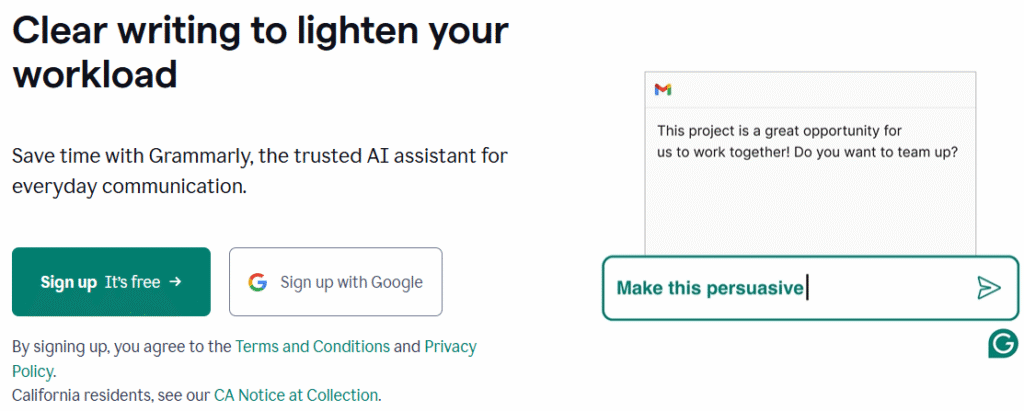Click the email text about team up
Screen dimensions: 1024x411
[807, 141]
